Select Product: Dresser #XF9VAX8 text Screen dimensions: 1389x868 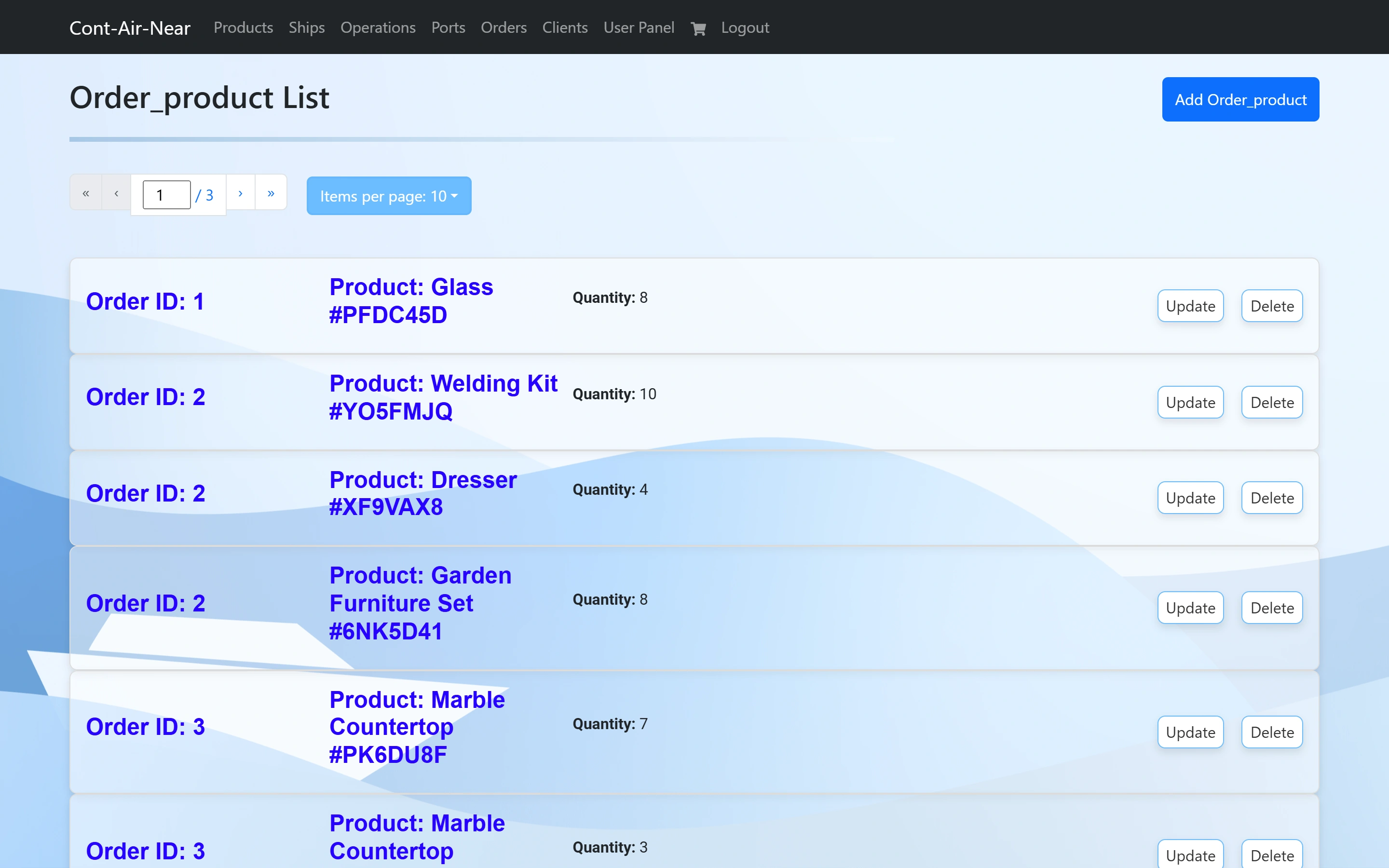423,493
